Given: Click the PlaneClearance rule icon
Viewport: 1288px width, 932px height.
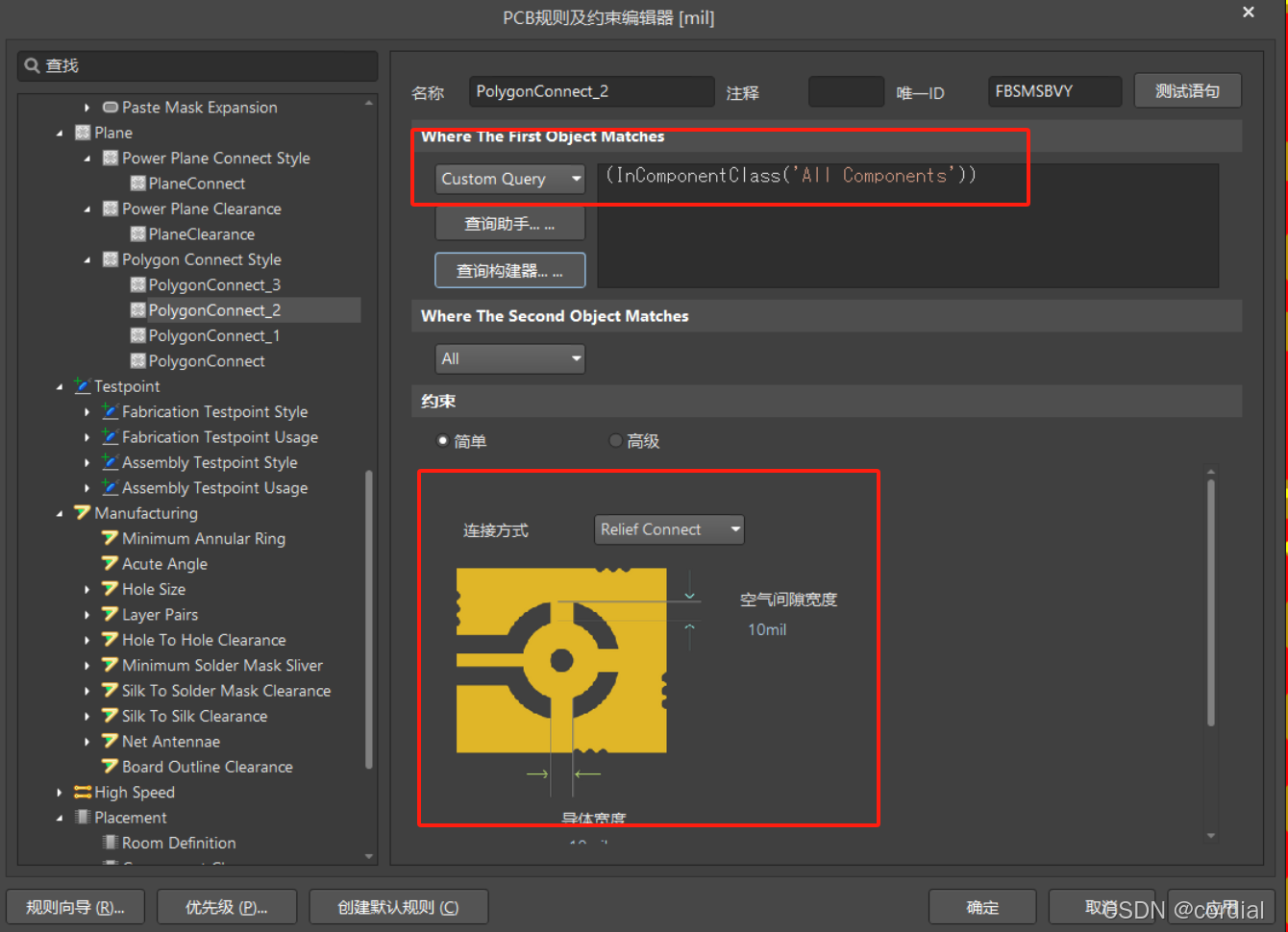Looking at the screenshot, I should 137,234.
